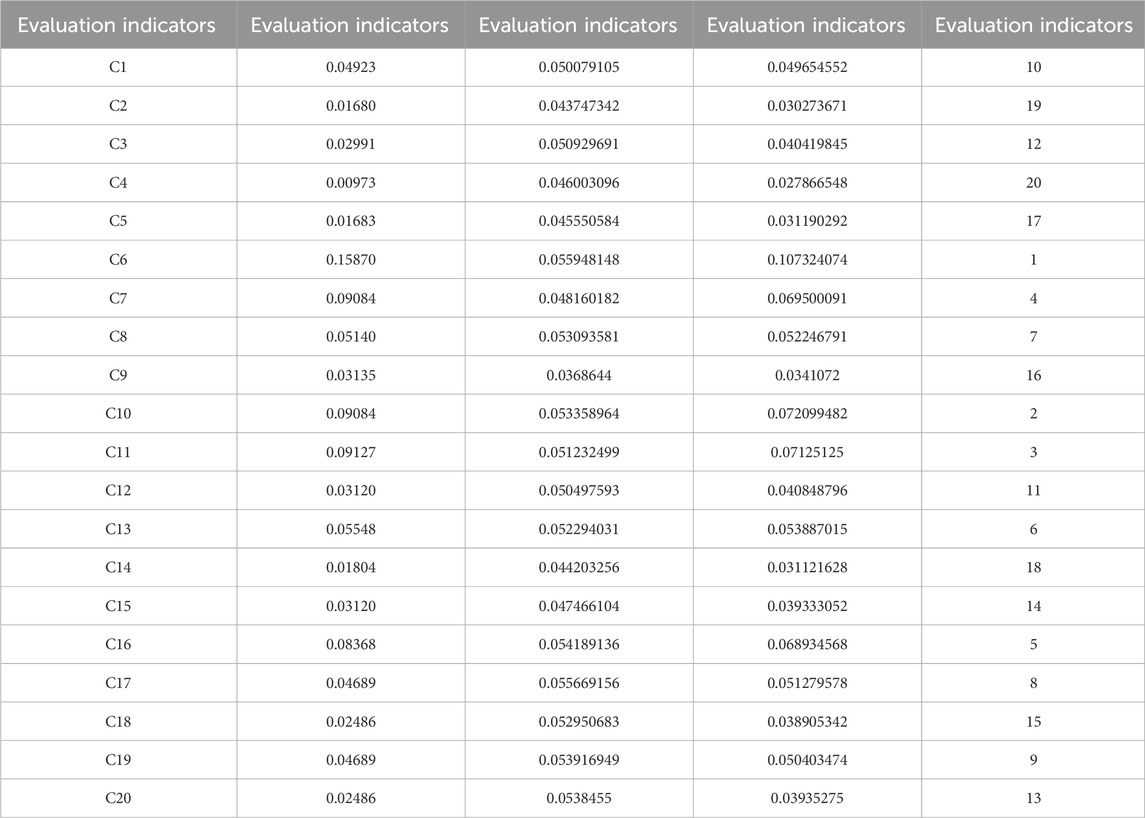Viewport: 1145px width, 818px height.
Task: Click the cell showing 0.15870
Action: (x=350, y=260)
